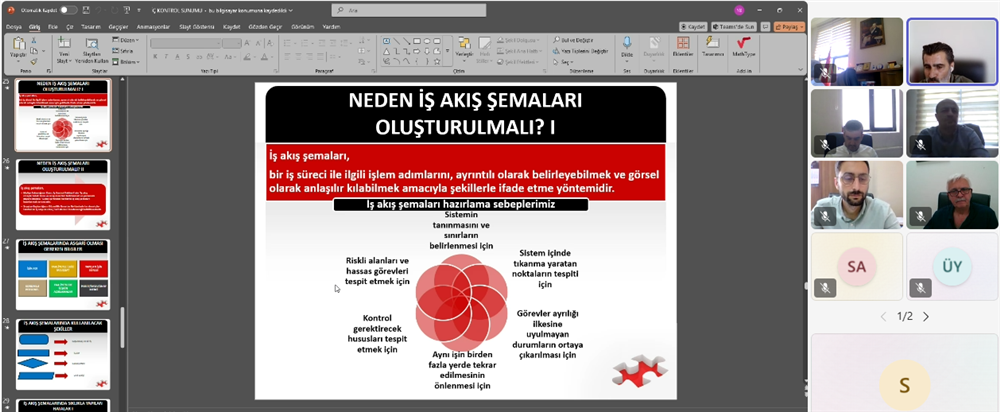
Task: Open Şekil Dolgusu fill dropdown
Action: point(517,40)
